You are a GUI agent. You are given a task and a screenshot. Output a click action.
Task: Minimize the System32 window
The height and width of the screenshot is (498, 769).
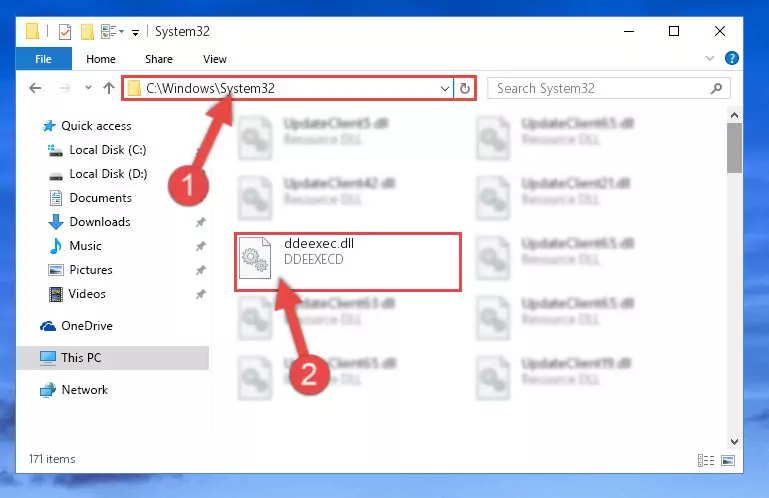[x=629, y=31]
